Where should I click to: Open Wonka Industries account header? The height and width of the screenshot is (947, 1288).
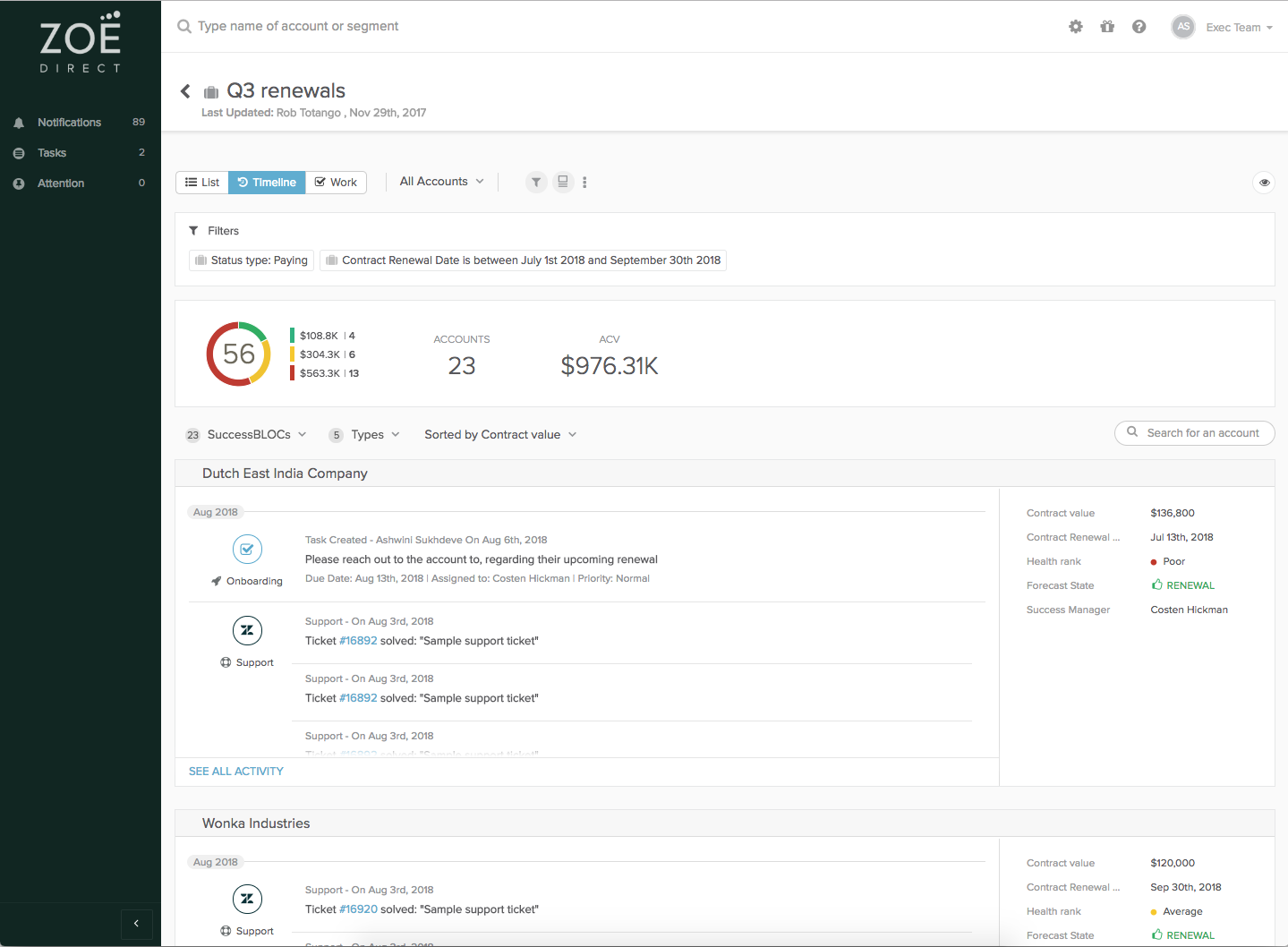coord(256,823)
